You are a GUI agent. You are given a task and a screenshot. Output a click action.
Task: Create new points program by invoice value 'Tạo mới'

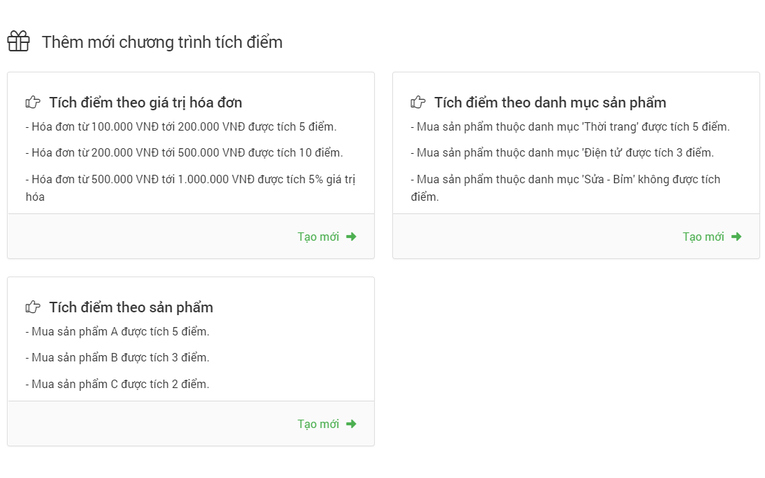pyautogui.click(x=318, y=237)
